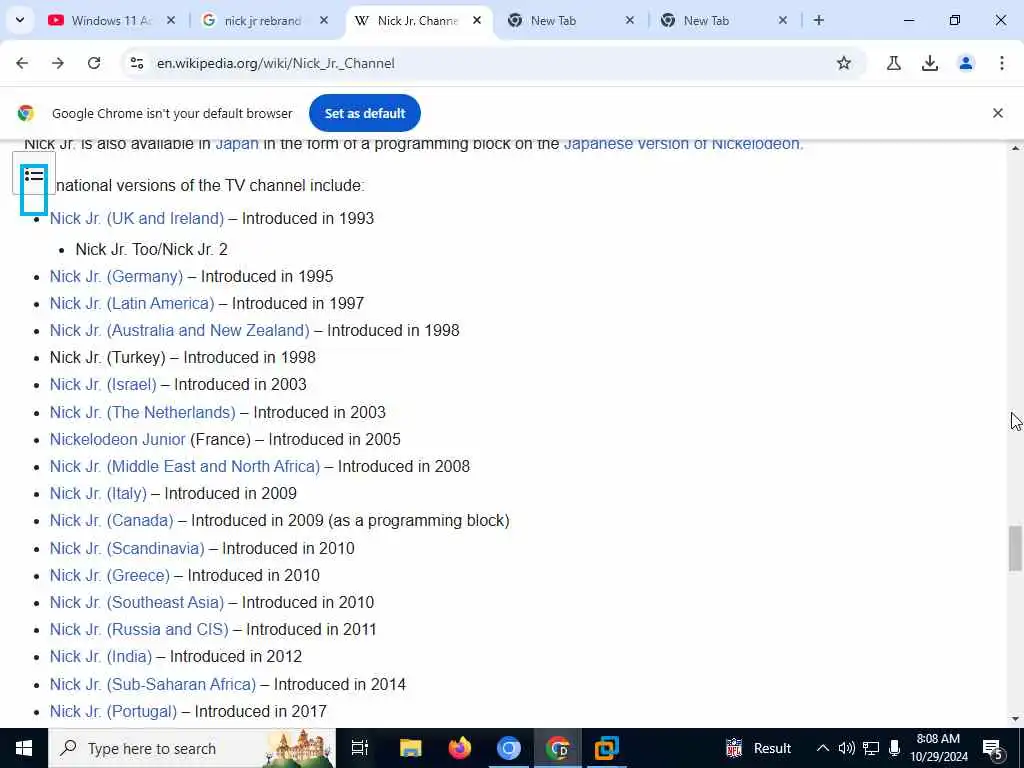Open the NFL Result news widget
Screen dimensions: 1024x768
click(x=758, y=748)
